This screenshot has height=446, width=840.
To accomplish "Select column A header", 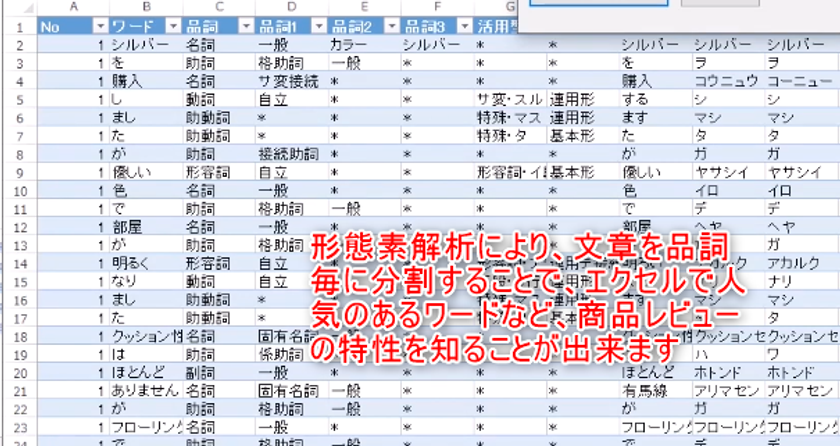I will [x=73, y=7].
